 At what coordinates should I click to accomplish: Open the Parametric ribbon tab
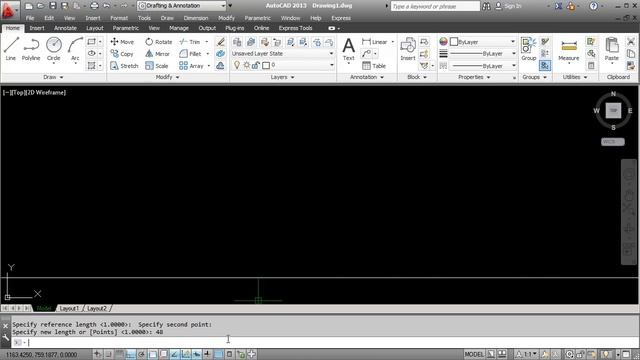(x=125, y=28)
